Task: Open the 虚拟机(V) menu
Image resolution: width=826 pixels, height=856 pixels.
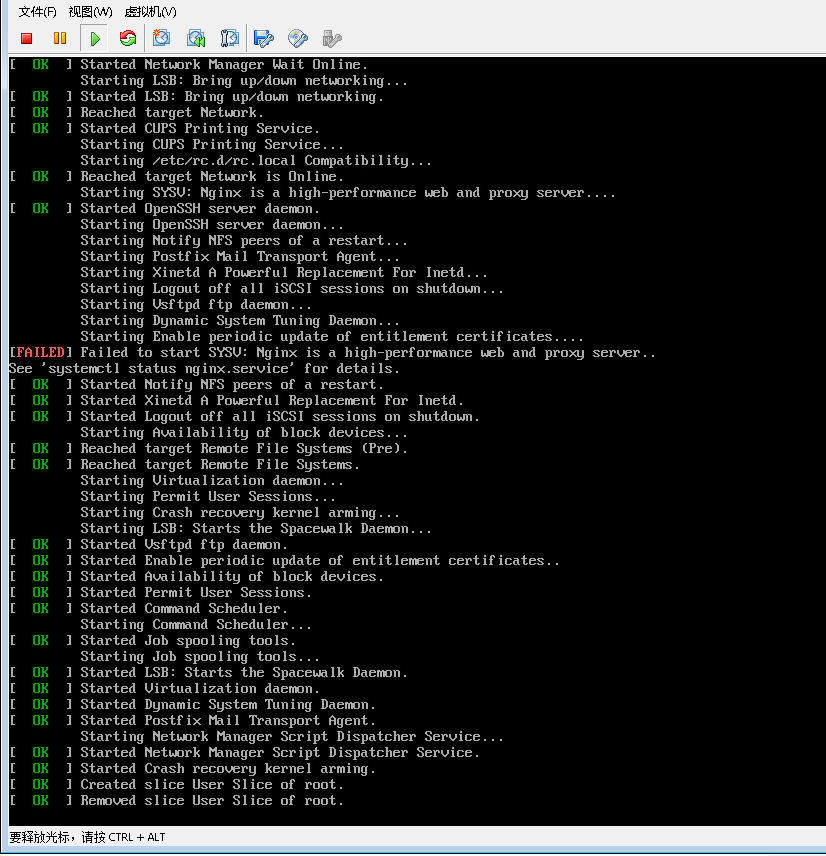Action: click(x=151, y=11)
